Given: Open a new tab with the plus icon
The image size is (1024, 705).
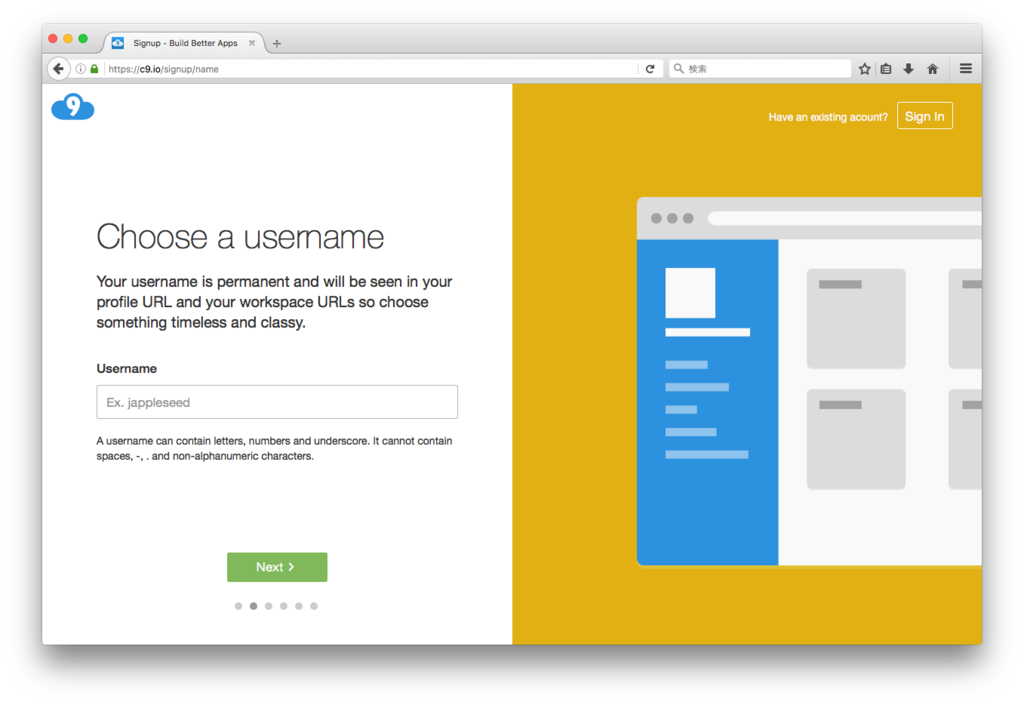Looking at the screenshot, I should click(277, 43).
